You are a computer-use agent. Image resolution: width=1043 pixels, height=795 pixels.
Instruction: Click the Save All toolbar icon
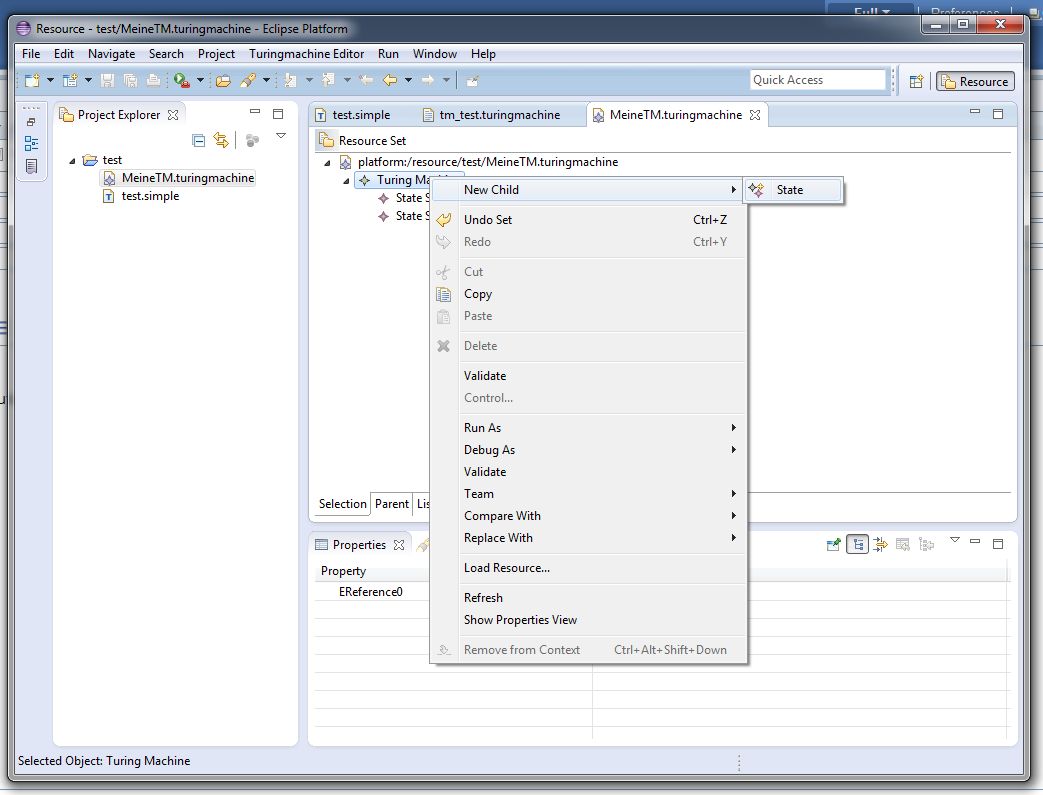130,80
